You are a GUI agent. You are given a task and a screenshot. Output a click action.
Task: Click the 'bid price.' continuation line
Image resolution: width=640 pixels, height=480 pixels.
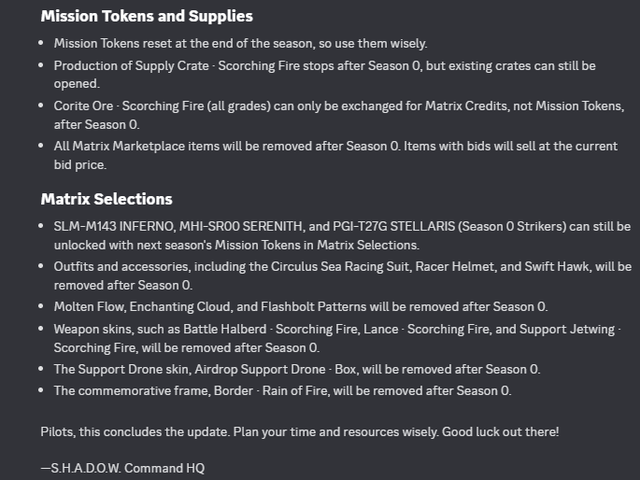coord(80,164)
